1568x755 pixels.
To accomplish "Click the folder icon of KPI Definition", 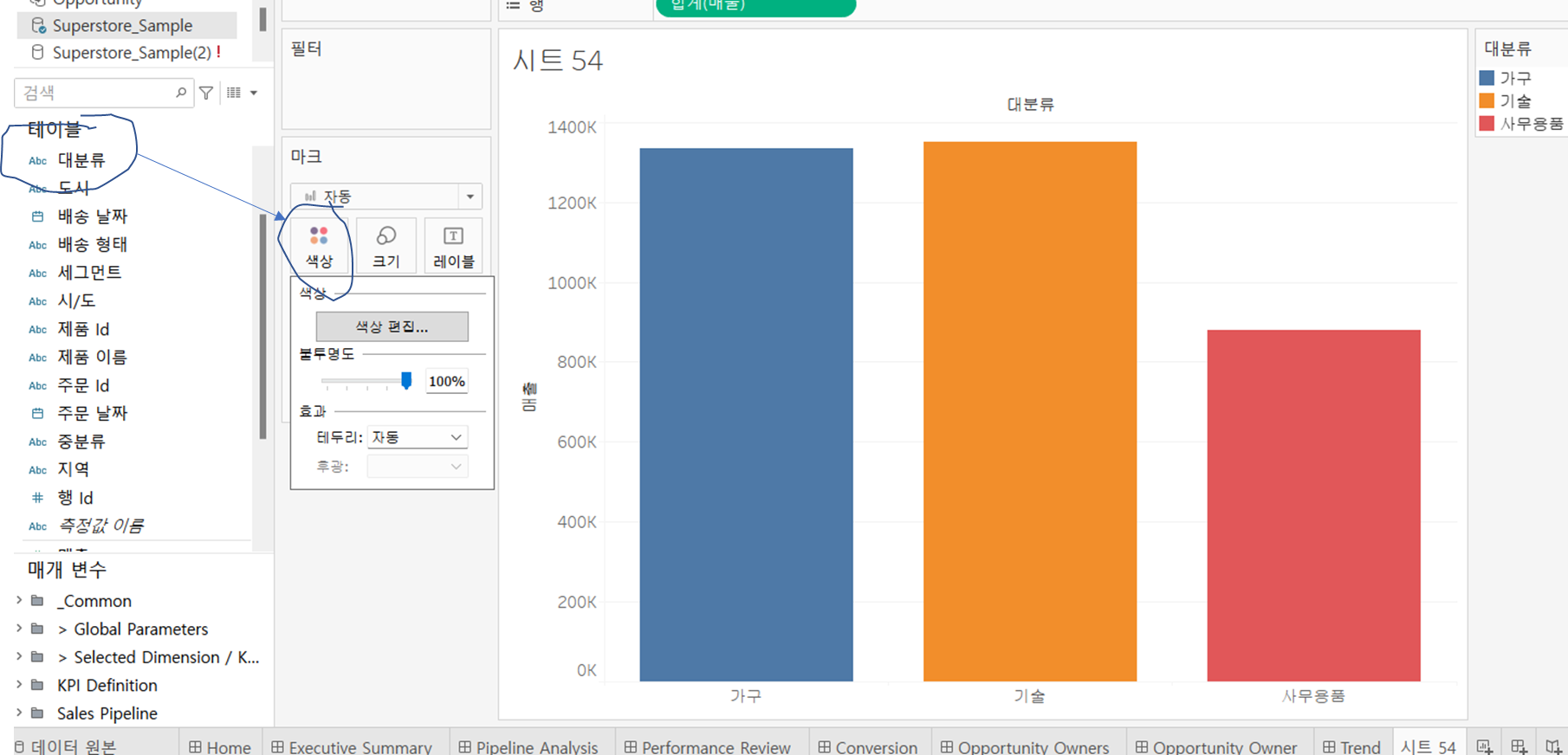I will point(37,685).
